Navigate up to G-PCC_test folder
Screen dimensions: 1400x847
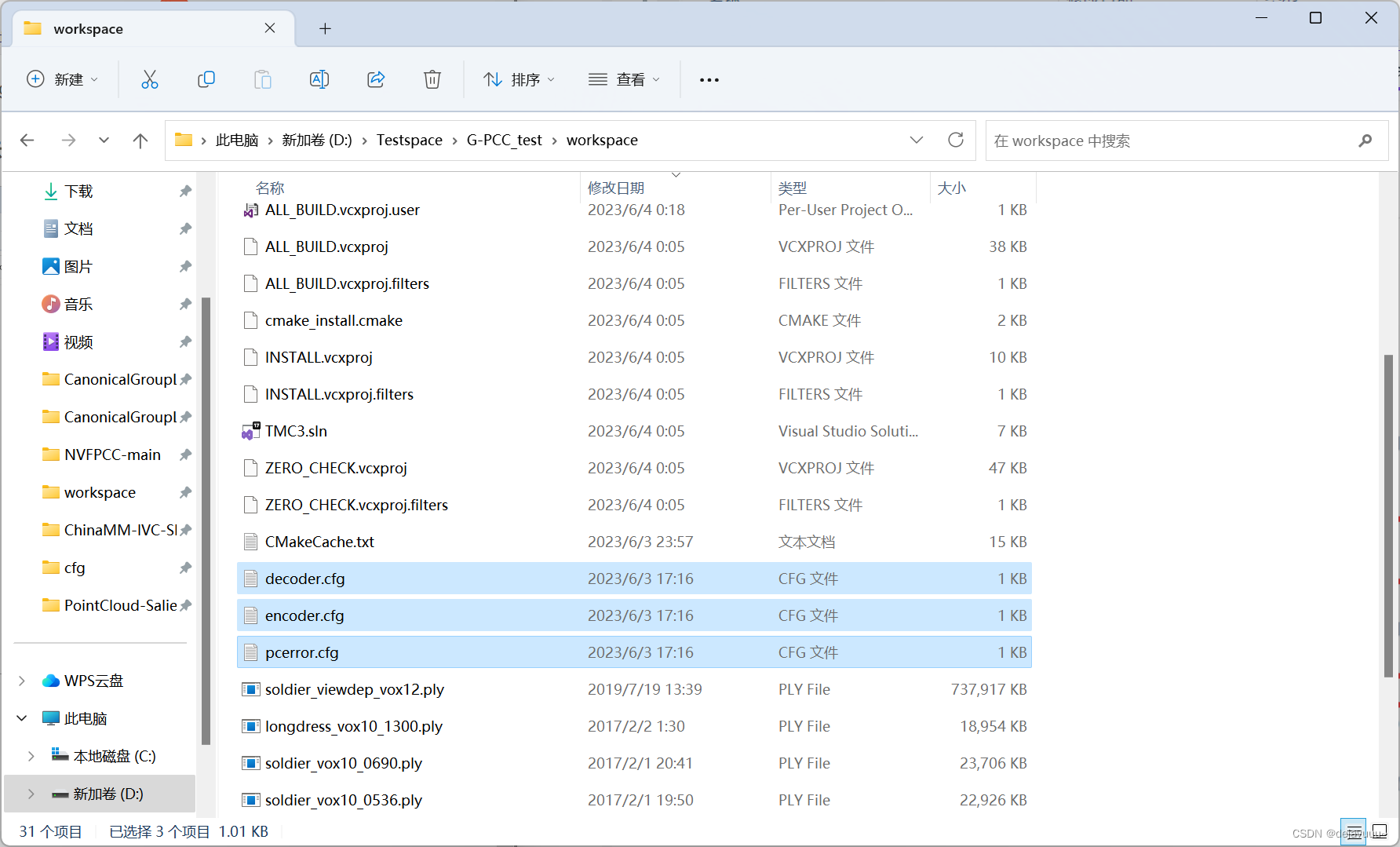click(140, 140)
